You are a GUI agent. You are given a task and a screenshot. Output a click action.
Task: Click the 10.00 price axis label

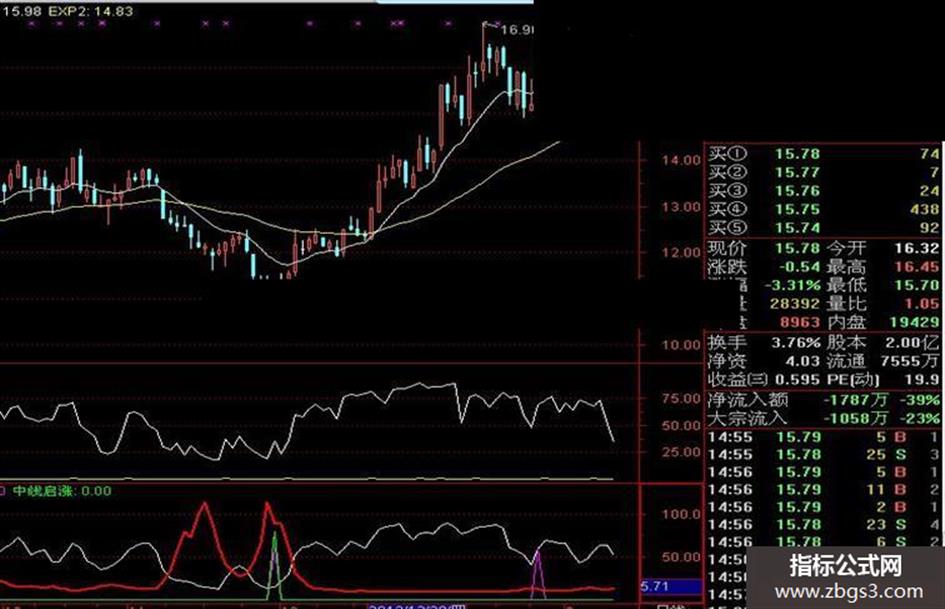(x=682, y=345)
